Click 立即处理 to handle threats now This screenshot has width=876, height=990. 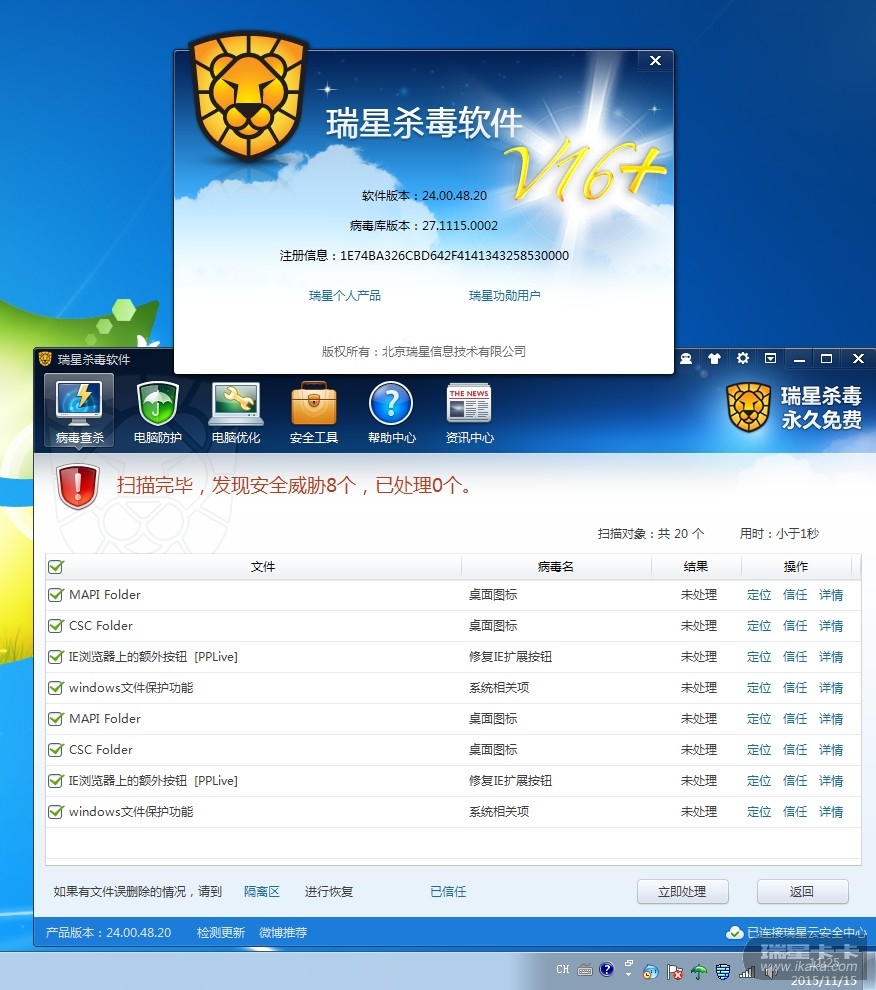pyautogui.click(x=683, y=892)
